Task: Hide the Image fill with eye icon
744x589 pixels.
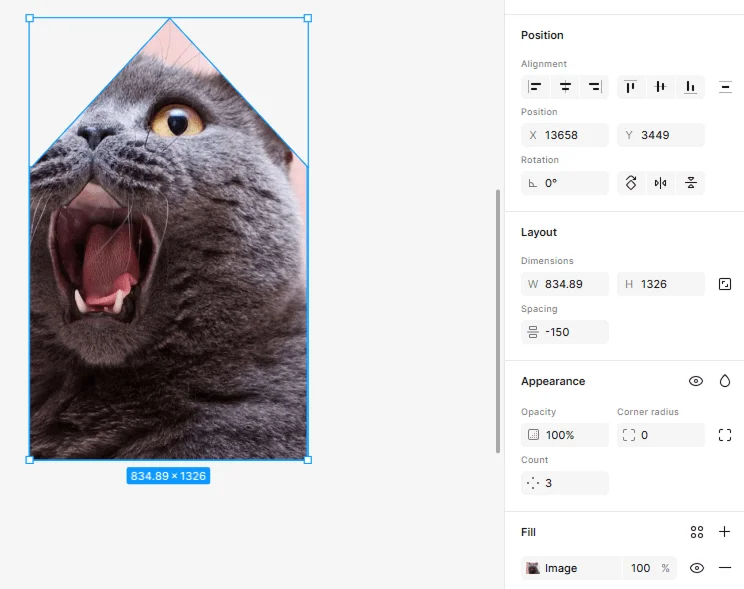Action: pos(697,568)
